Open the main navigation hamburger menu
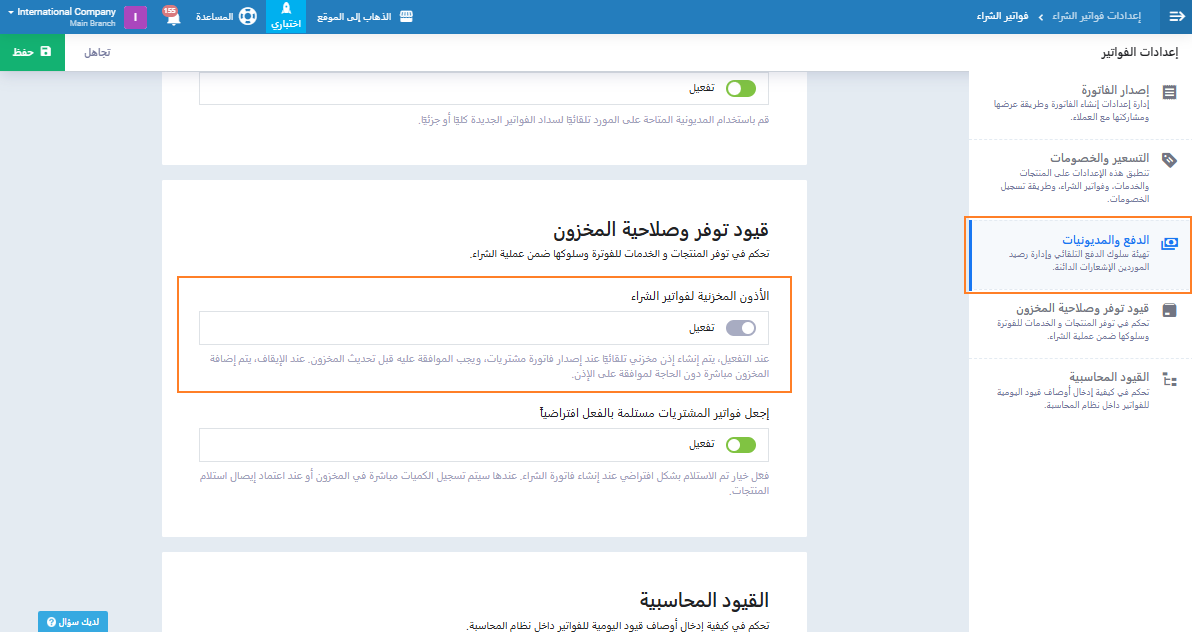This screenshot has height=632, width=1192. [1175, 17]
